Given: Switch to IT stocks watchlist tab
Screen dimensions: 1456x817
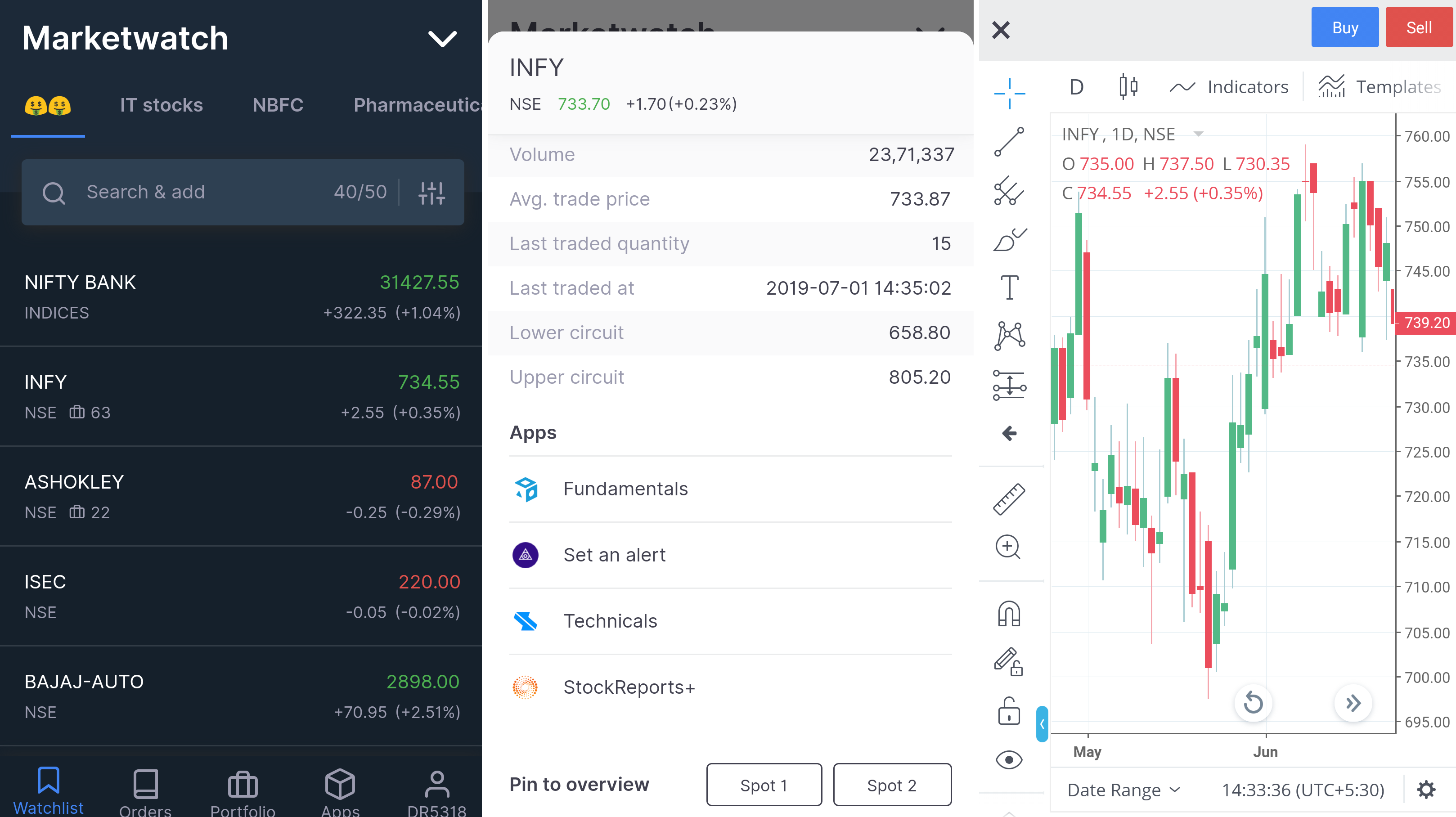Looking at the screenshot, I should [x=162, y=105].
